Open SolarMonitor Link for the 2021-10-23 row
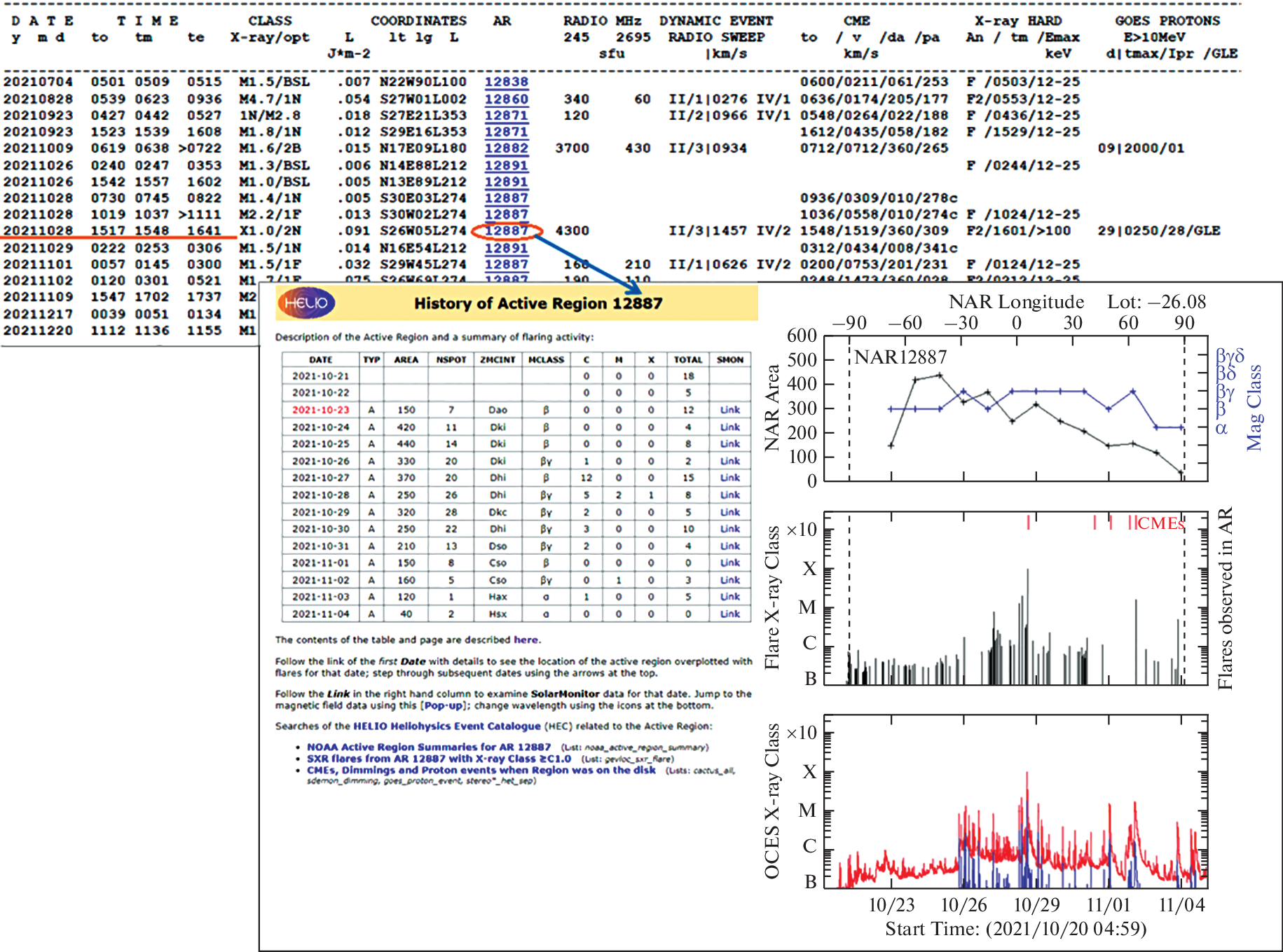The width and height of the screenshot is (1283, 952). coord(729,410)
